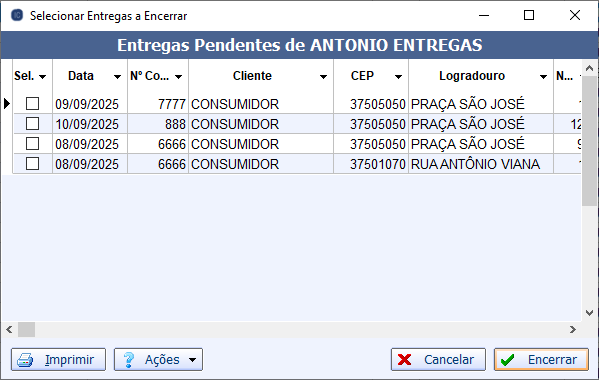The height and width of the screenshot is (380, 599).
Task: Click the left arrow of the horizontal scrollbar
Action: pyautogui.click(x=10, y=329)
